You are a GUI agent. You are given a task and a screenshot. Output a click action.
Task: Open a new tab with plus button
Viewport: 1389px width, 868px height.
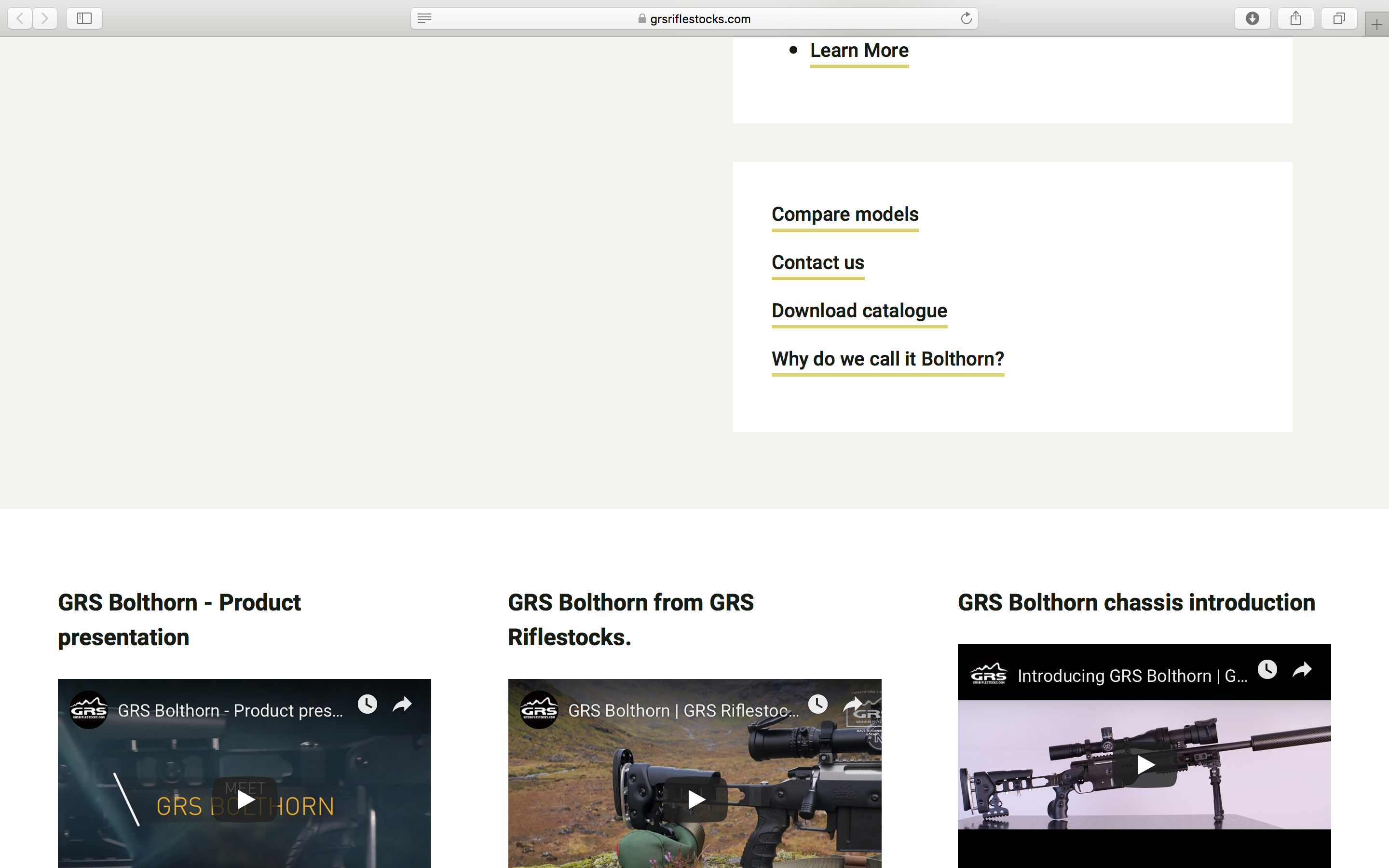coord(1377,25)
